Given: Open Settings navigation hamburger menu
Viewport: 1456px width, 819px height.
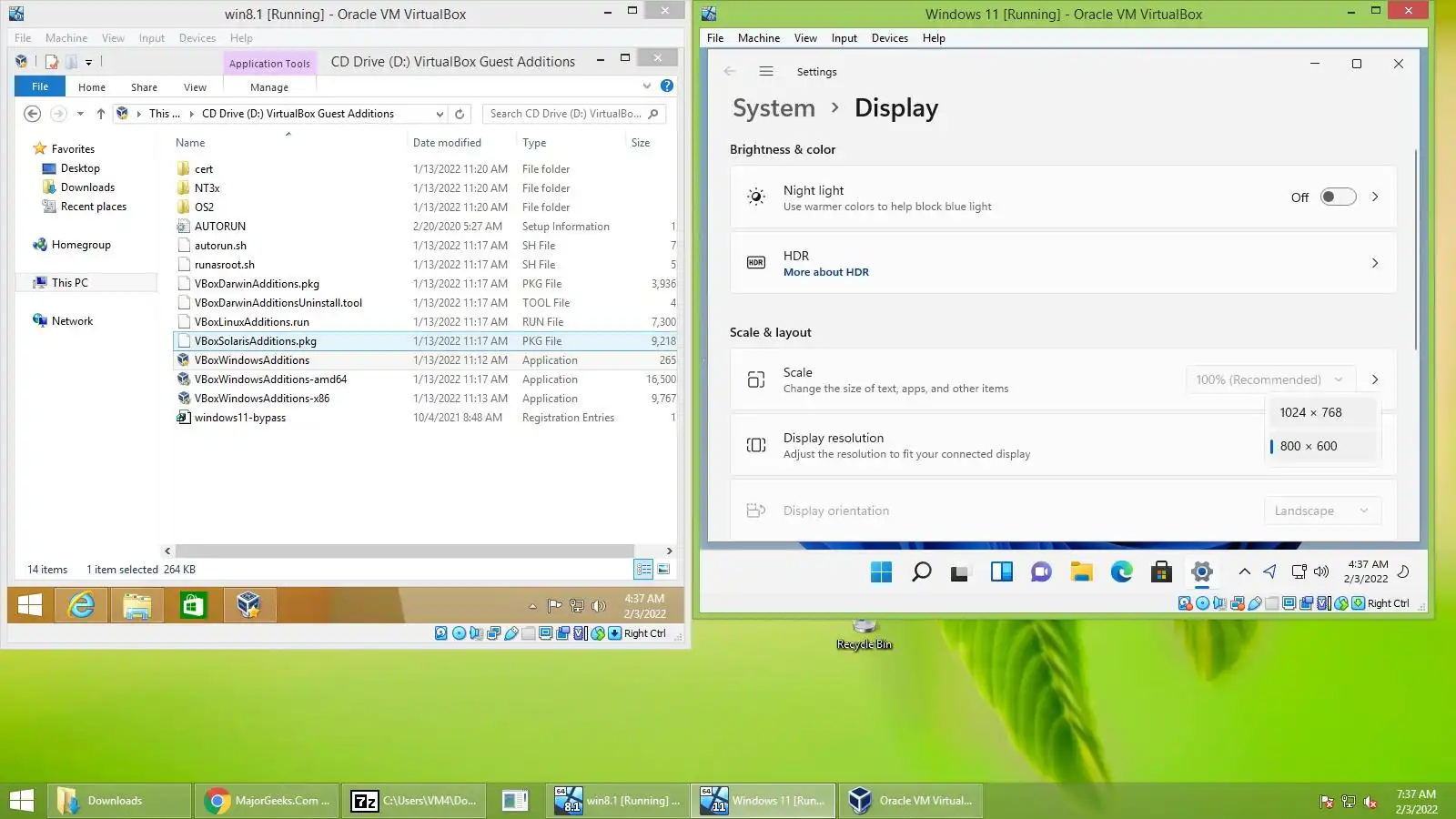Looking at the screenshot, I should tap(766, 71).
